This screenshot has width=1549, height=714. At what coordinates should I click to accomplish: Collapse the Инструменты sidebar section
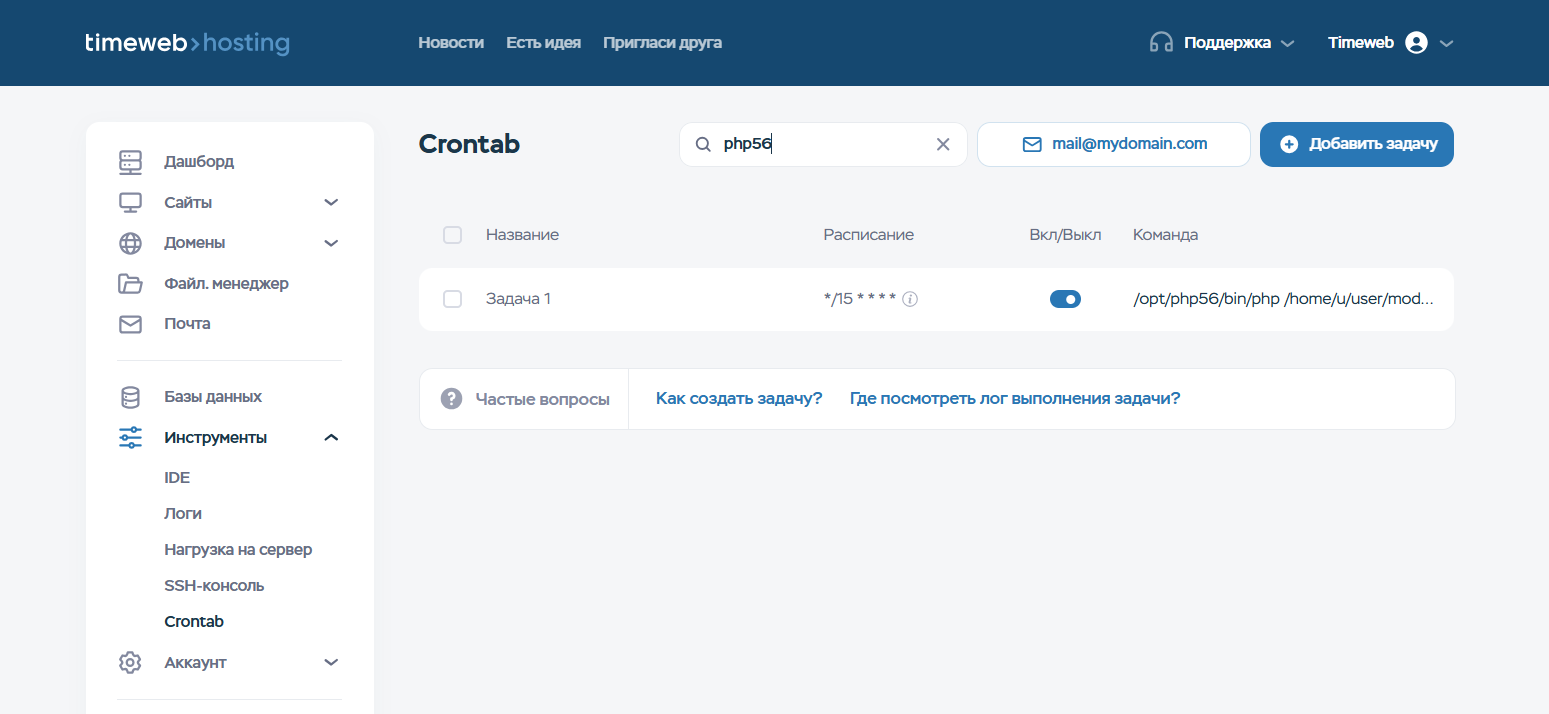pos(331,438)
